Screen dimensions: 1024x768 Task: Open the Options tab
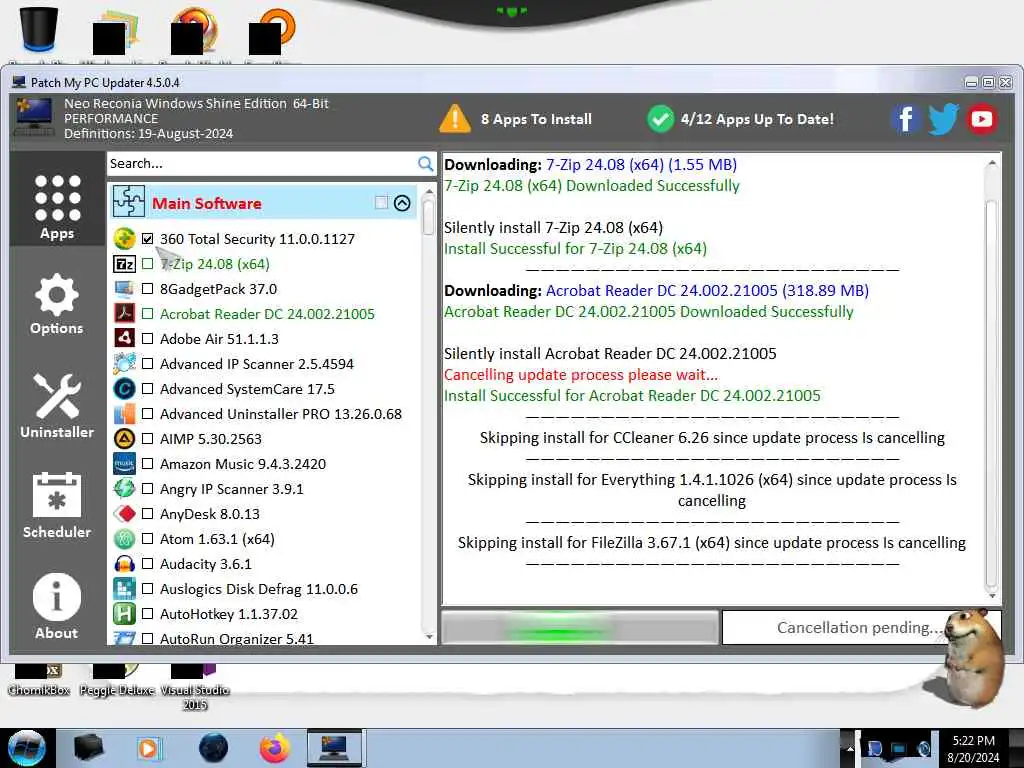[57, 304]
